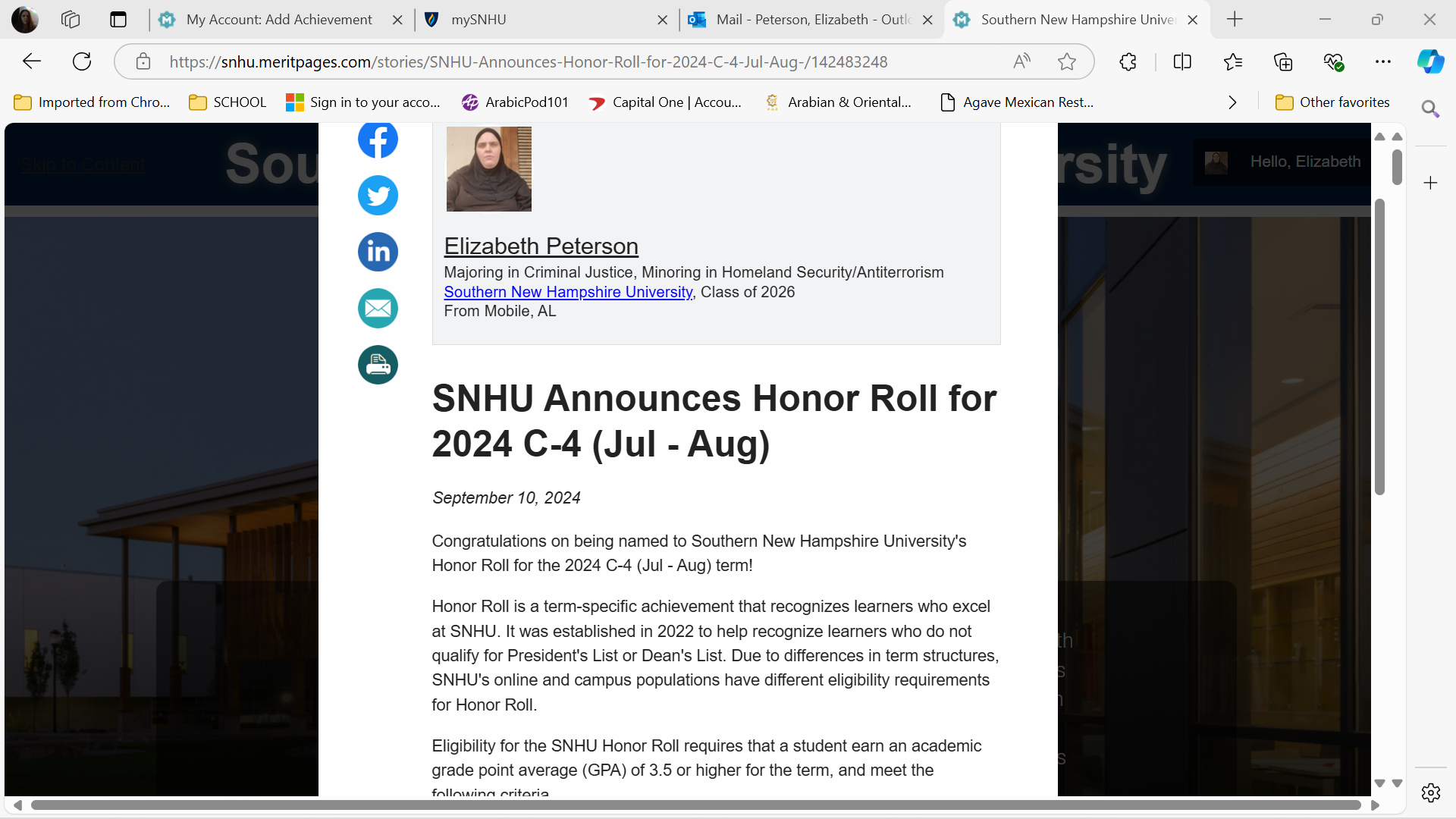Click the email share icon
Viewport: 1456px width, 819px height.
[378, 309]
